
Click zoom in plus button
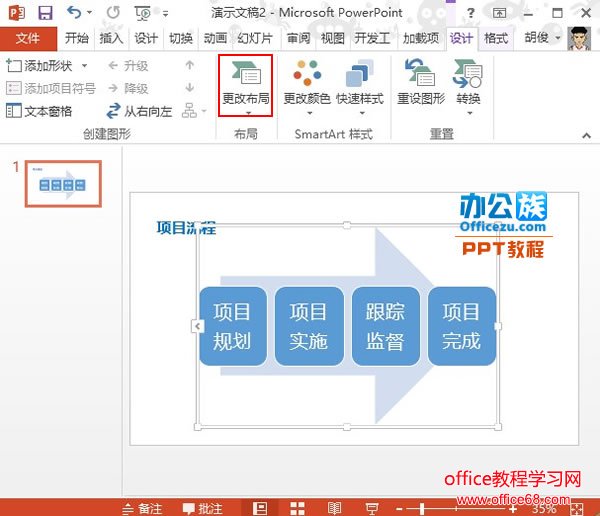pos(513,509)
